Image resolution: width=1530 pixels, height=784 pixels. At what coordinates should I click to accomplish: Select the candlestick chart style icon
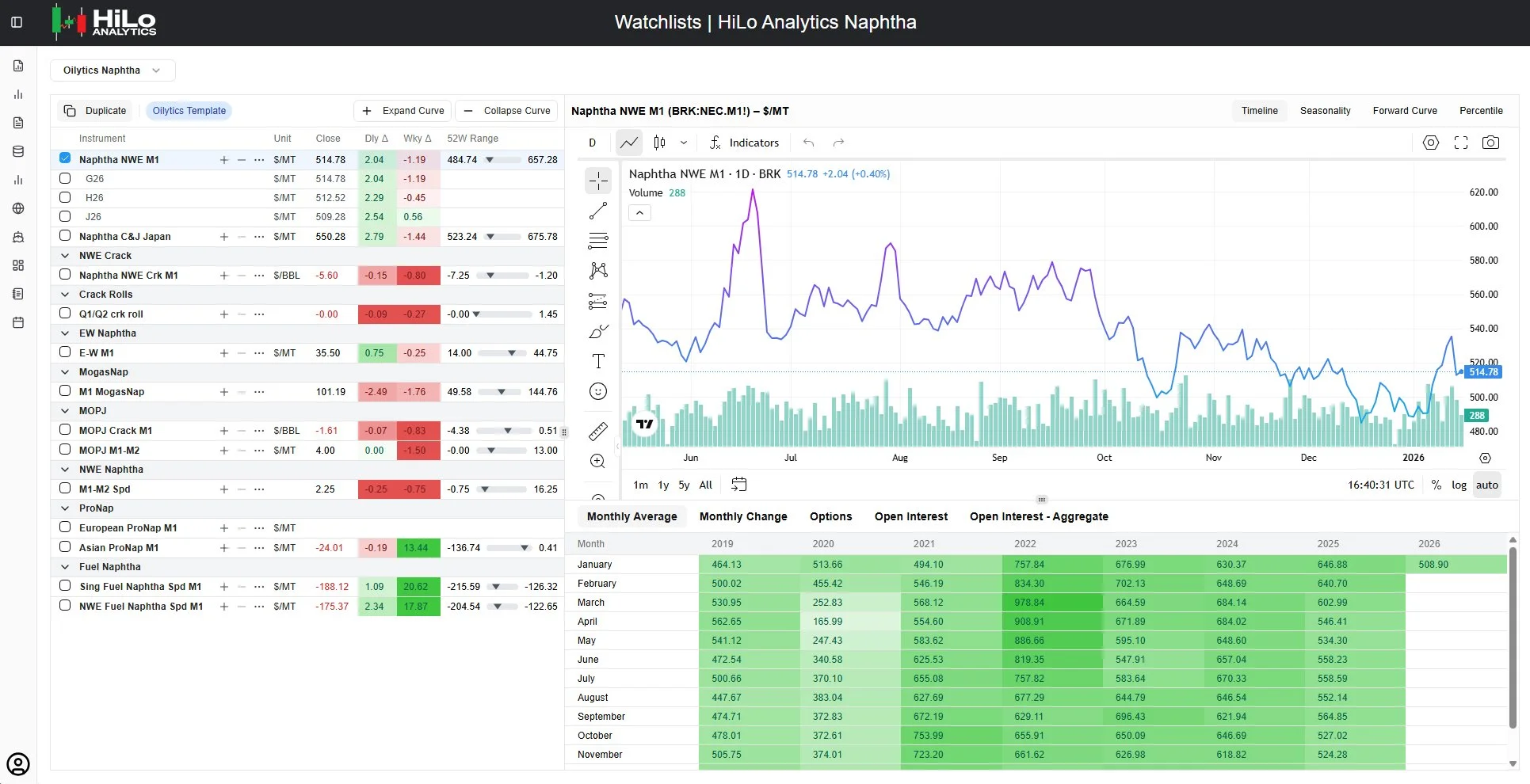pos(659,143)
